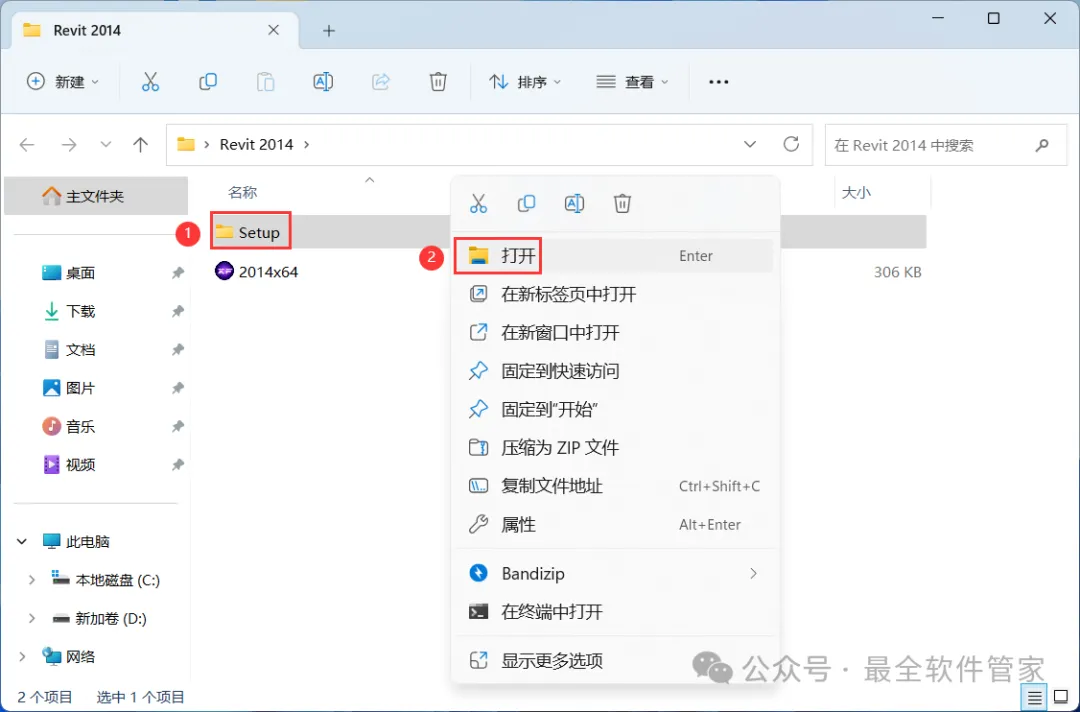Click the context menu Cut icon

[478, 203]
